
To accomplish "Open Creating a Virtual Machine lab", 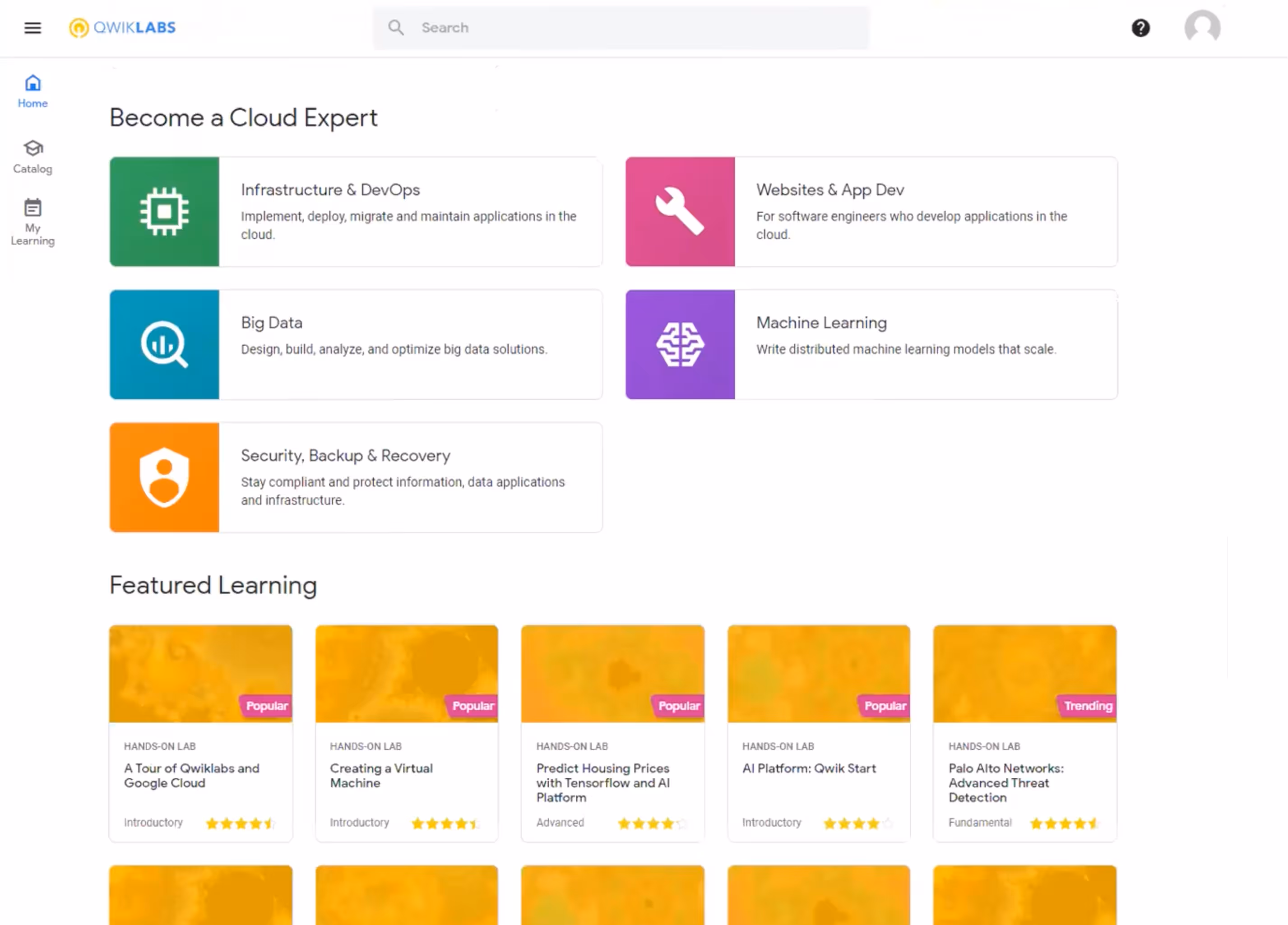I will pyautogui.click(x=381, y=775).
